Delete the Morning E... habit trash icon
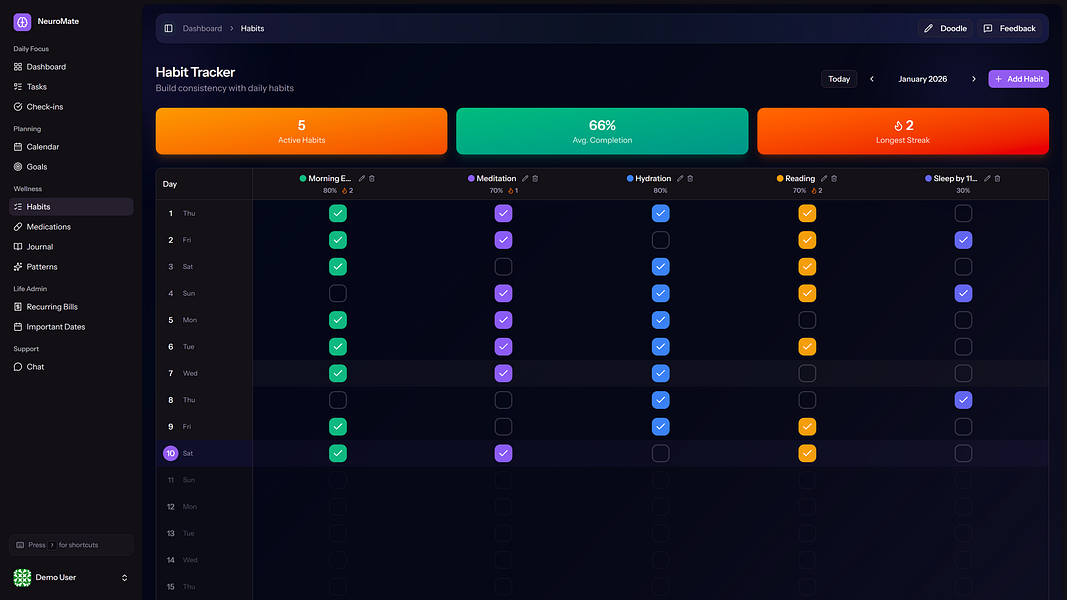Viewport: 1067px width, 600px height. tap(372, 178)
